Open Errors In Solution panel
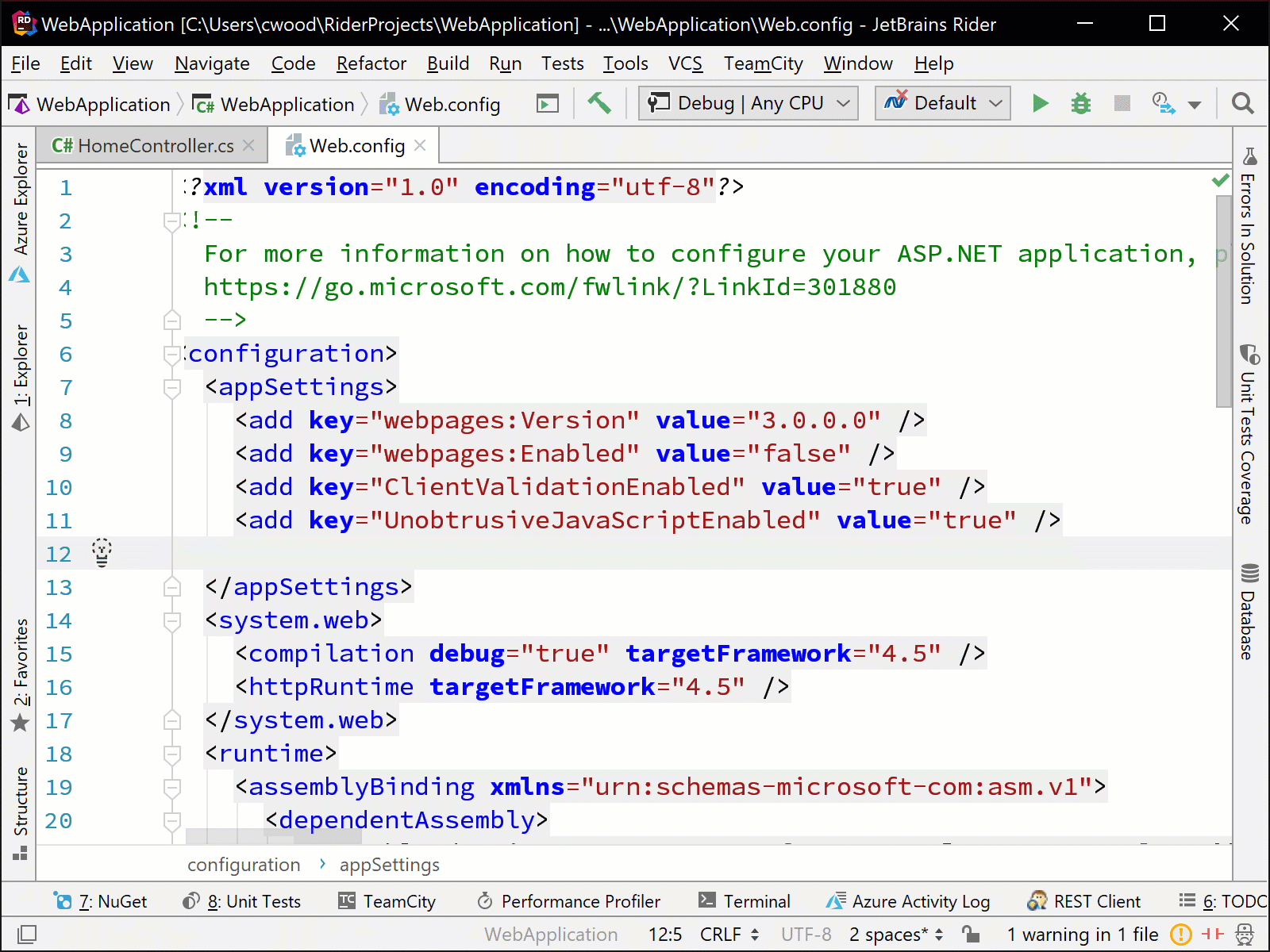Screen dimensions: 1270x952 1249,227
